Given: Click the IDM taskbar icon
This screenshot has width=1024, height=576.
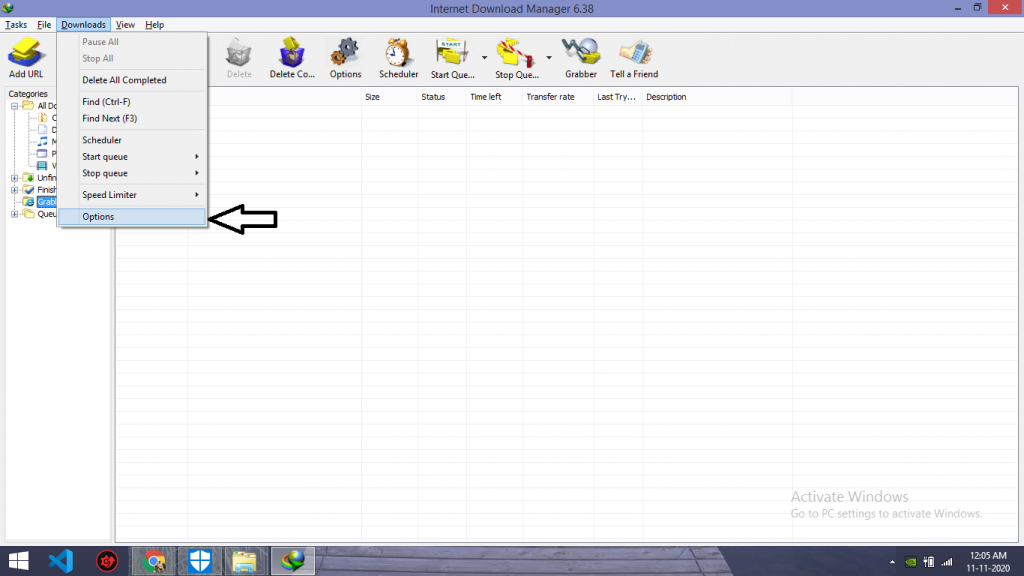Looking at the screenshot, I should [x=293, y=561].
